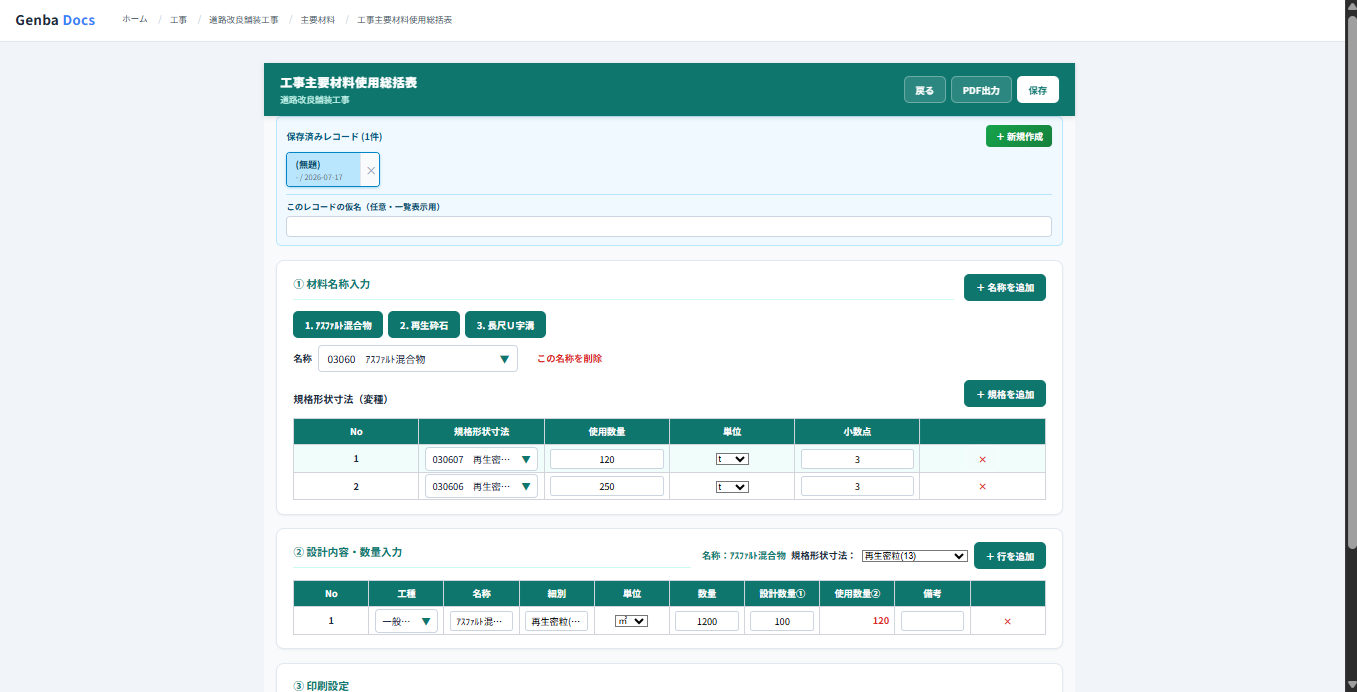Open 主要材料 breadcrumb link

point(318,20)
